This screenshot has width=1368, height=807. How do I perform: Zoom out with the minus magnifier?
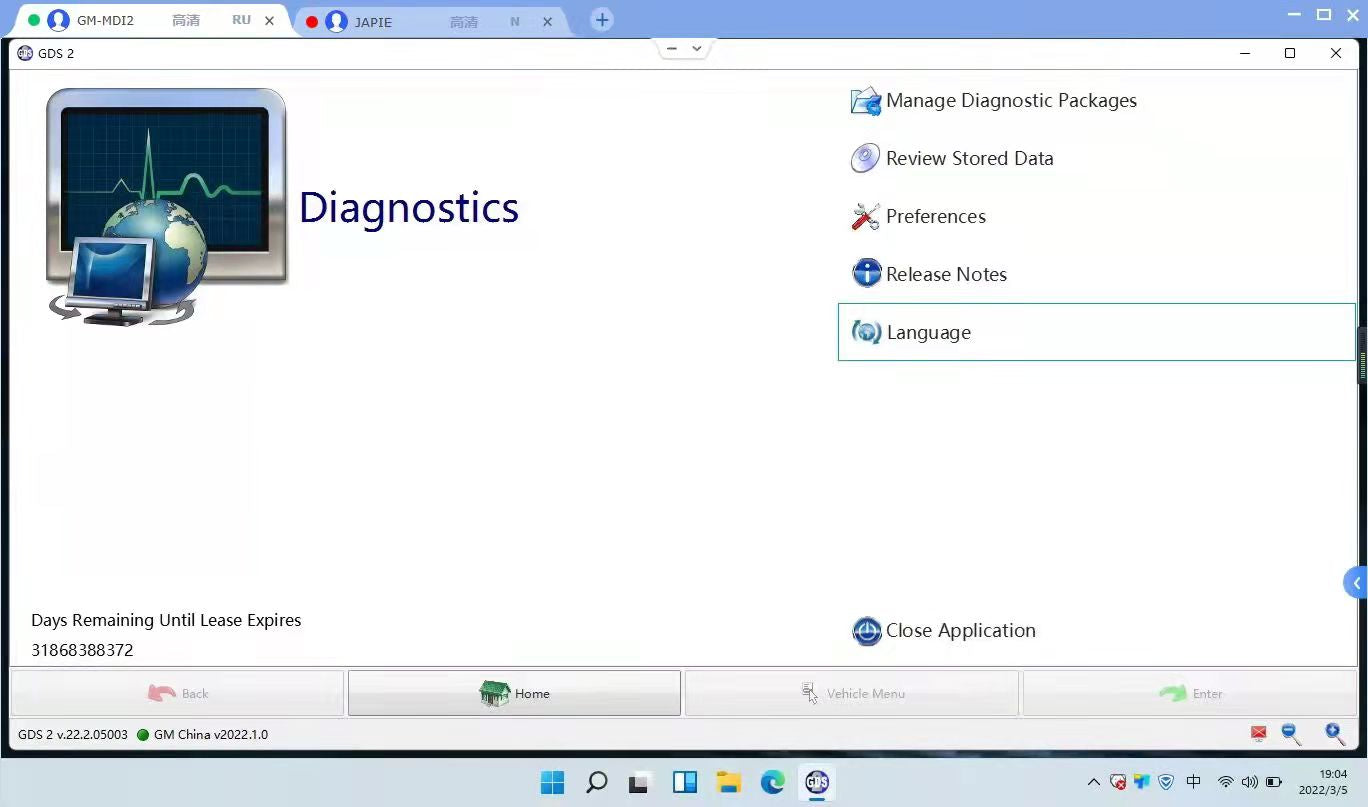click(1291, 734)
